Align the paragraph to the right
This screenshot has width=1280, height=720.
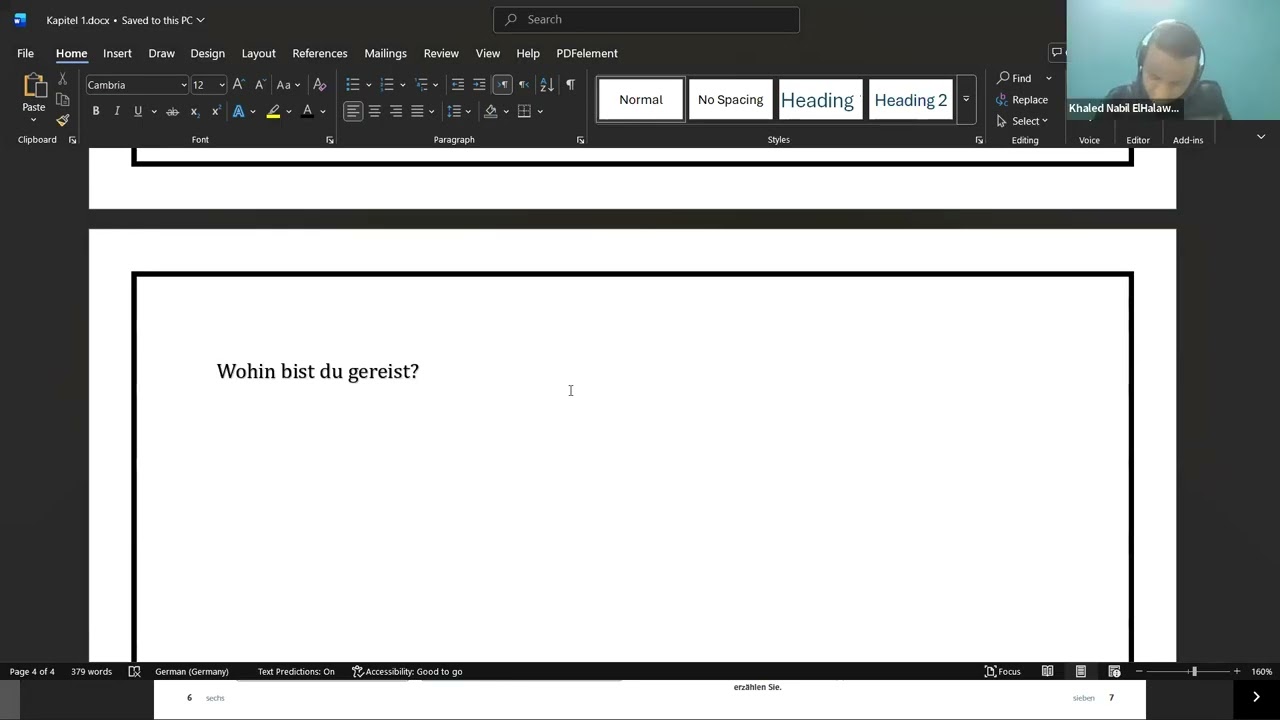point(396,111)
